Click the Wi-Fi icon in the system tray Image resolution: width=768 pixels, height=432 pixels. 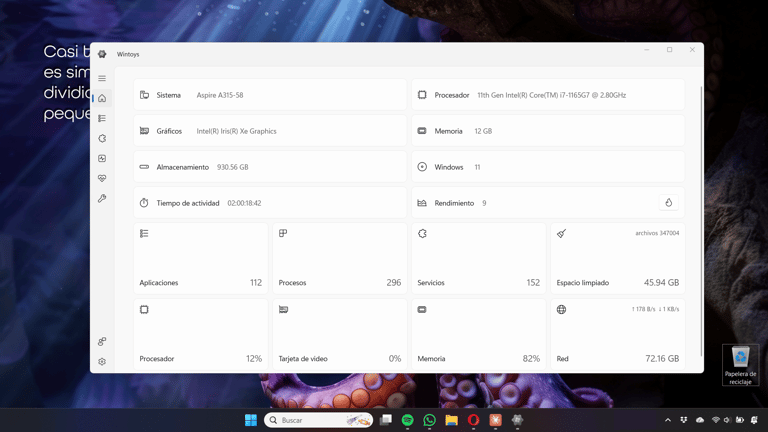pyautogui.click(x=716, y=420)
